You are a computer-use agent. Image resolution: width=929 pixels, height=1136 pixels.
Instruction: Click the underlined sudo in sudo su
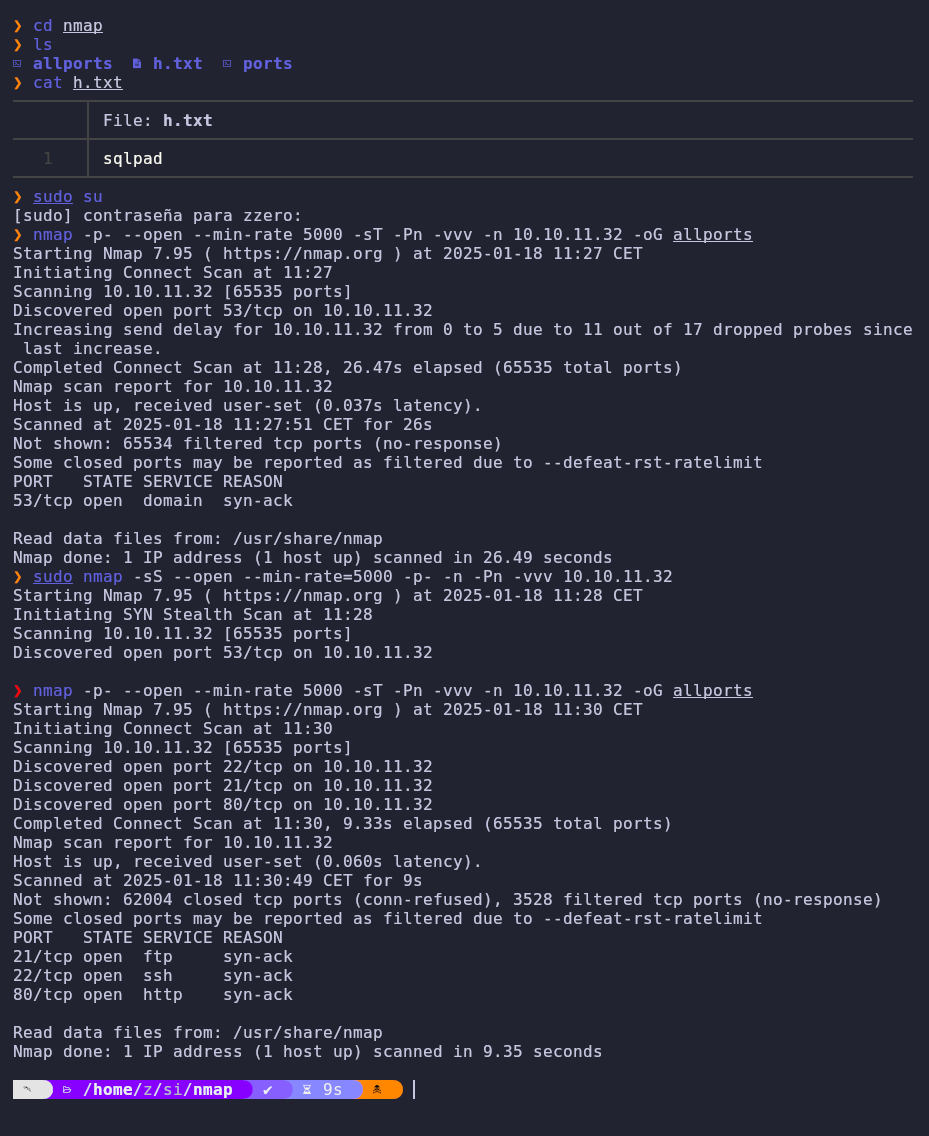[x=53, y=196]
